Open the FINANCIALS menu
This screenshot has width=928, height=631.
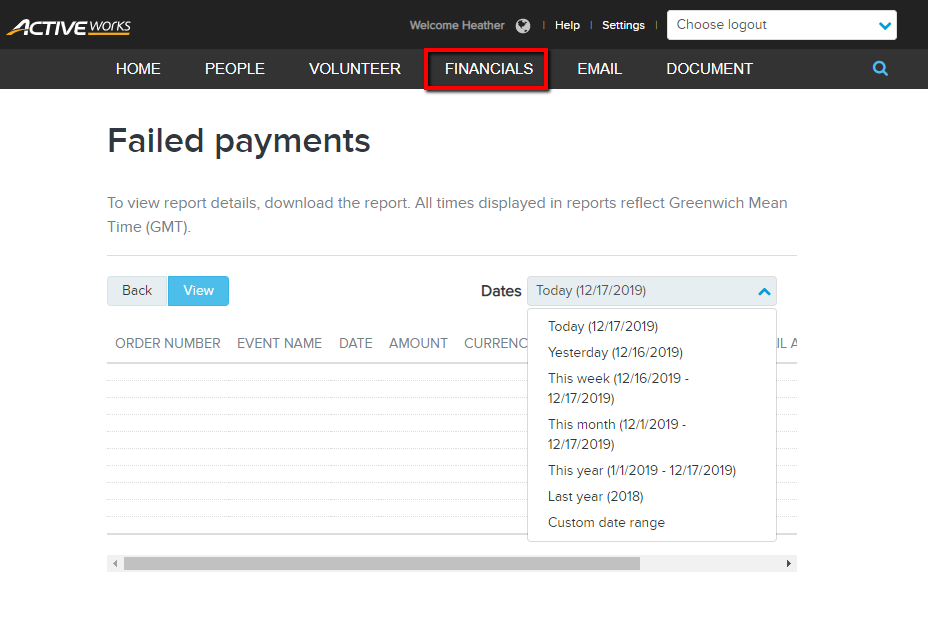point(488,69)
